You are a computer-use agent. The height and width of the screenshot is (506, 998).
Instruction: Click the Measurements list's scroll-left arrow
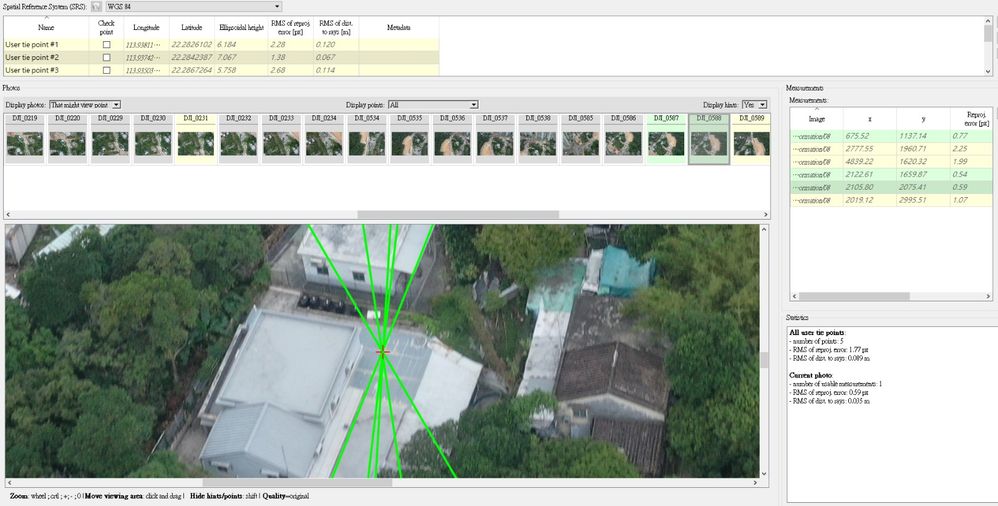tap(794, 297)
